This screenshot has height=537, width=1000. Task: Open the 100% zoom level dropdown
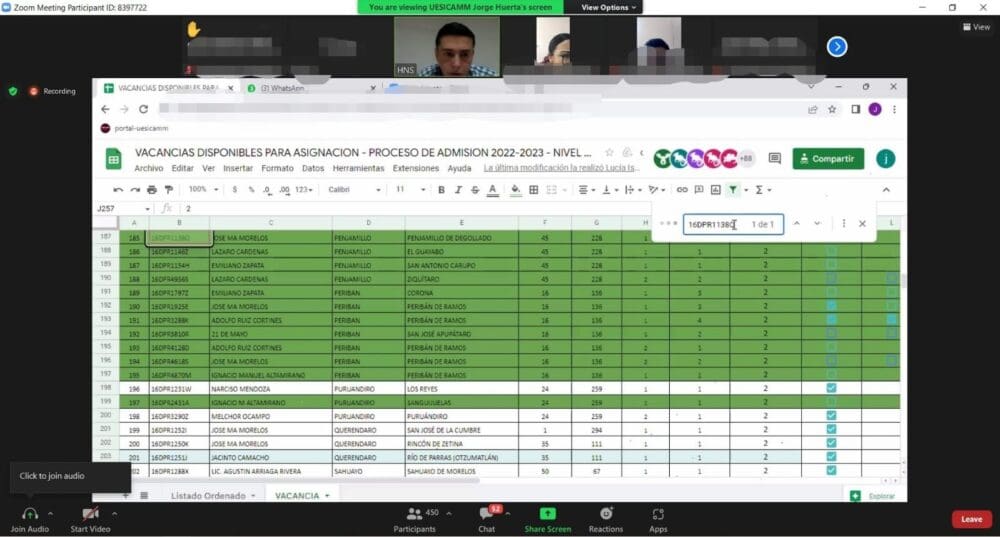(x=203, y=189)
